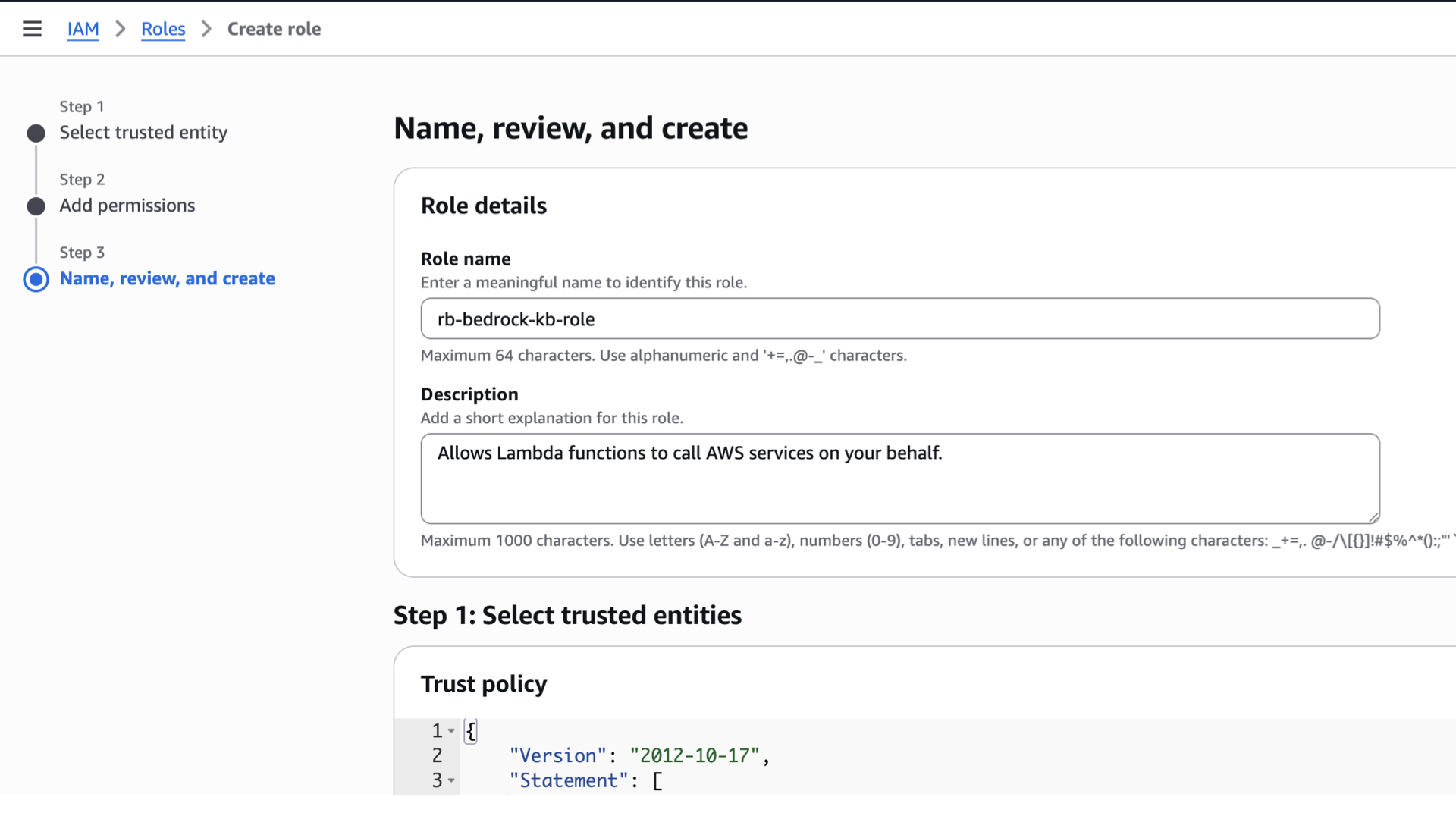Image resolution: width=1456 pixels, height=819 pixels.
Task: Click the Create role breadcrumb text
Action: tap(274, 29)
